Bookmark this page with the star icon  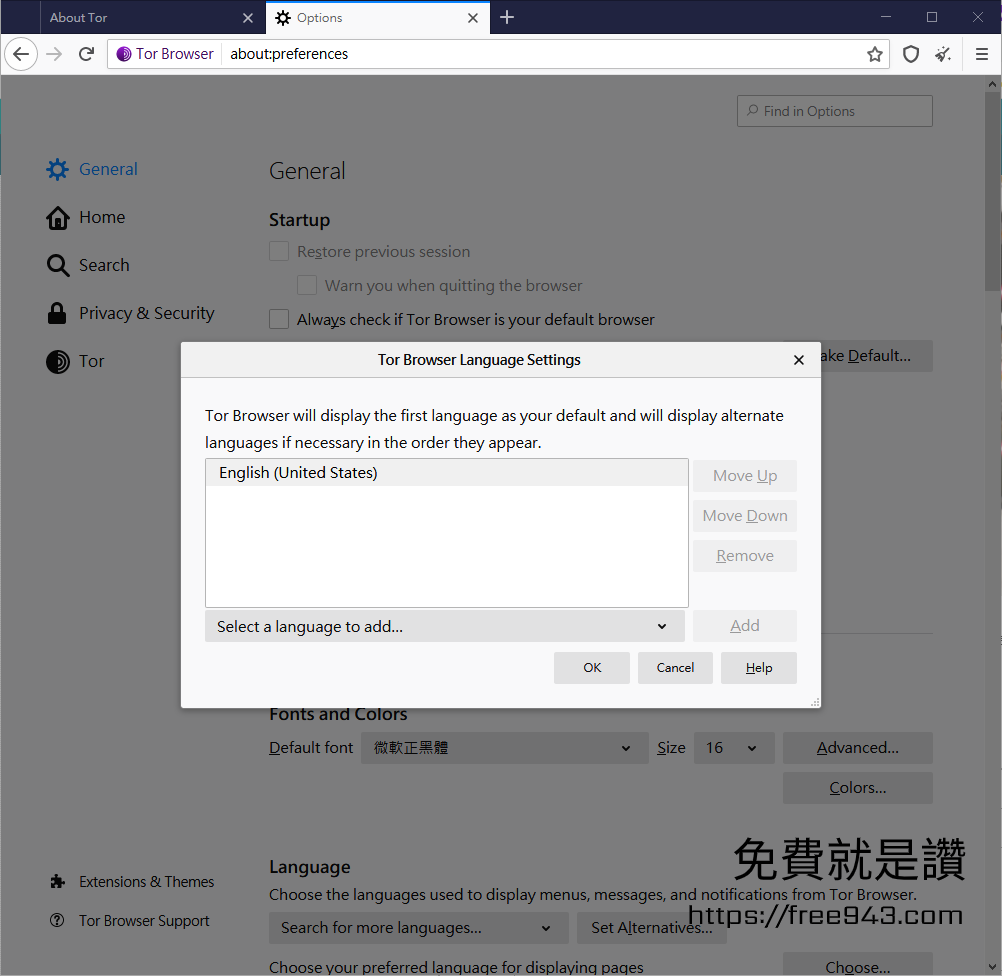tap(875, 54)
